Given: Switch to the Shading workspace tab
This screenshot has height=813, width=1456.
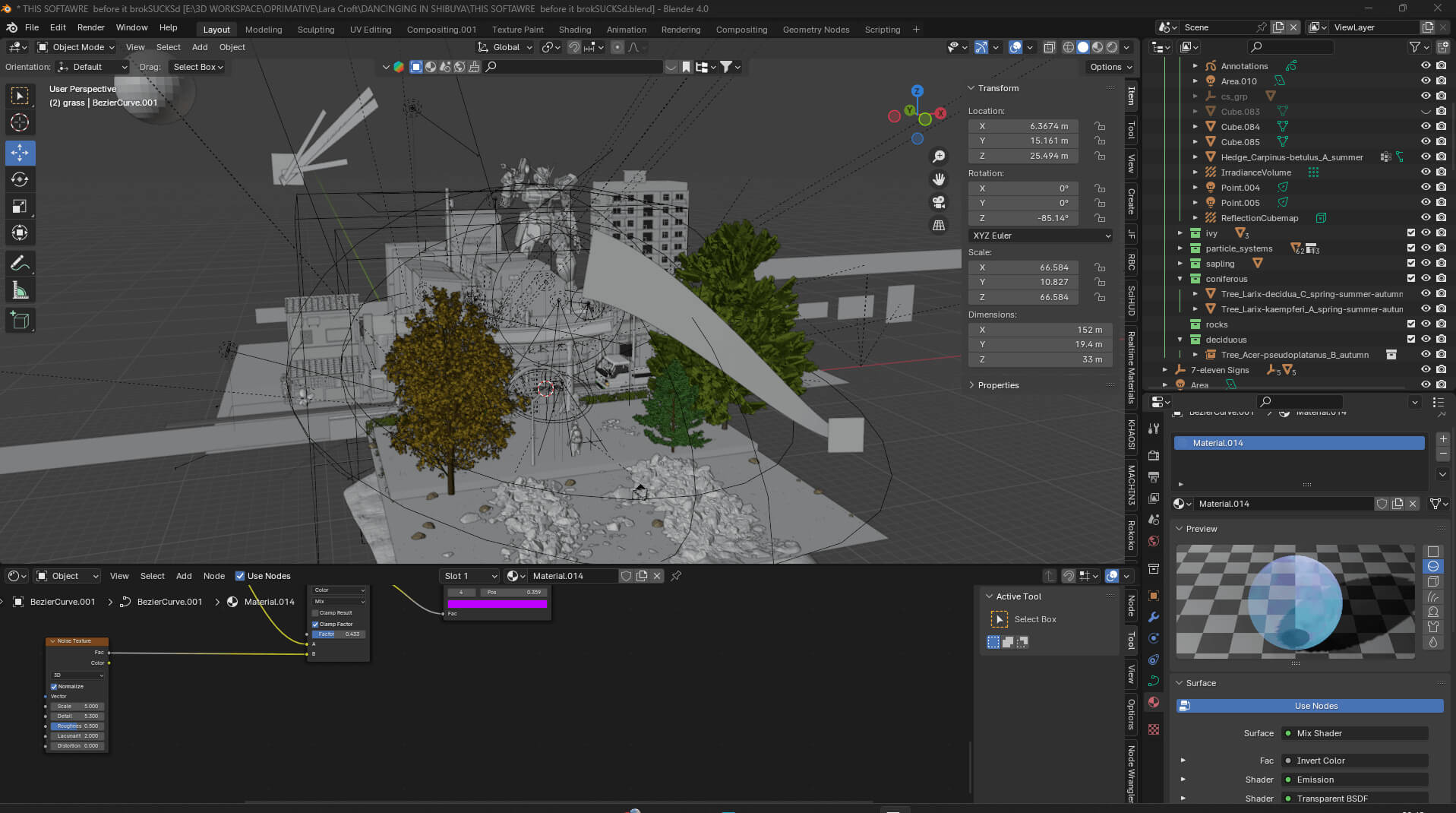Looking at the screenshot, I should [574, 30].
